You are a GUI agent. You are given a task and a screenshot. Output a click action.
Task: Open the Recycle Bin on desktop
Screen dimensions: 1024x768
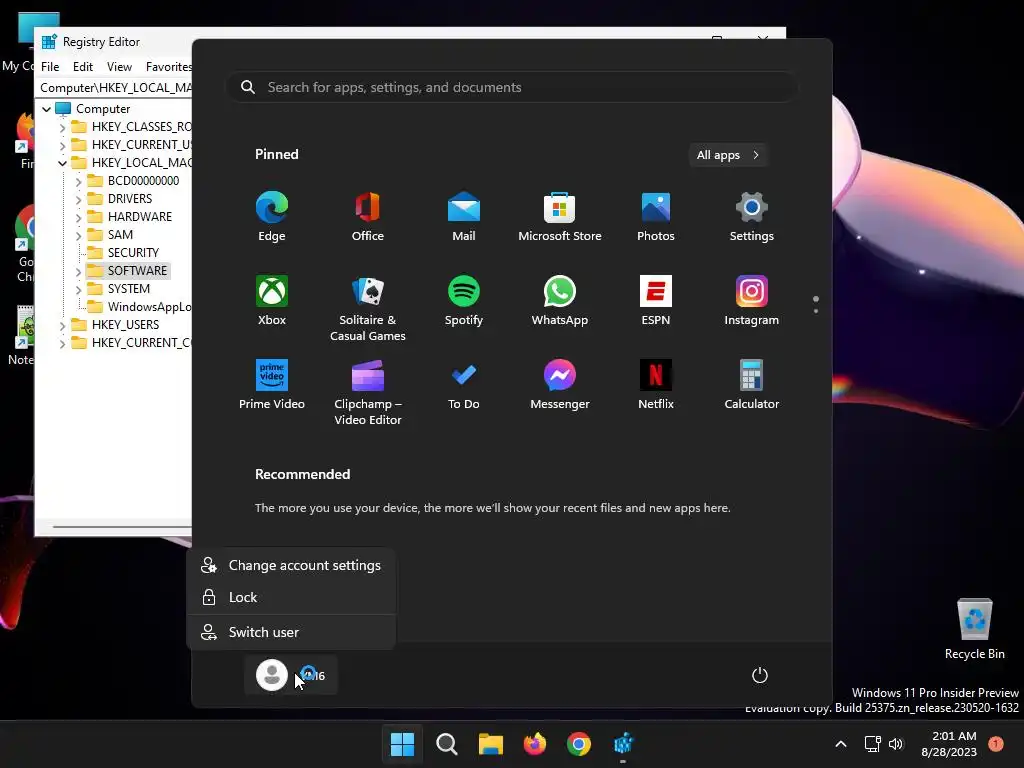click(974, 628)
